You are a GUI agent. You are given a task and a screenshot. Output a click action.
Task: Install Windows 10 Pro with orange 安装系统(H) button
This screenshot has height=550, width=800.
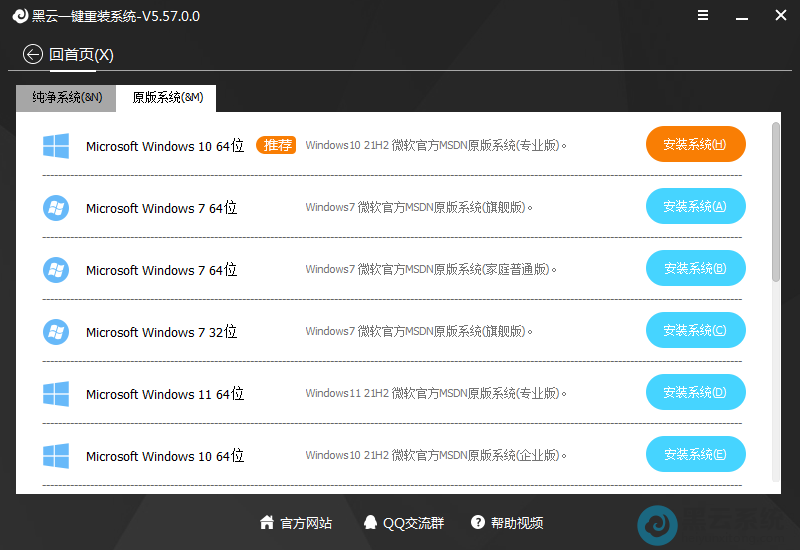695,144
